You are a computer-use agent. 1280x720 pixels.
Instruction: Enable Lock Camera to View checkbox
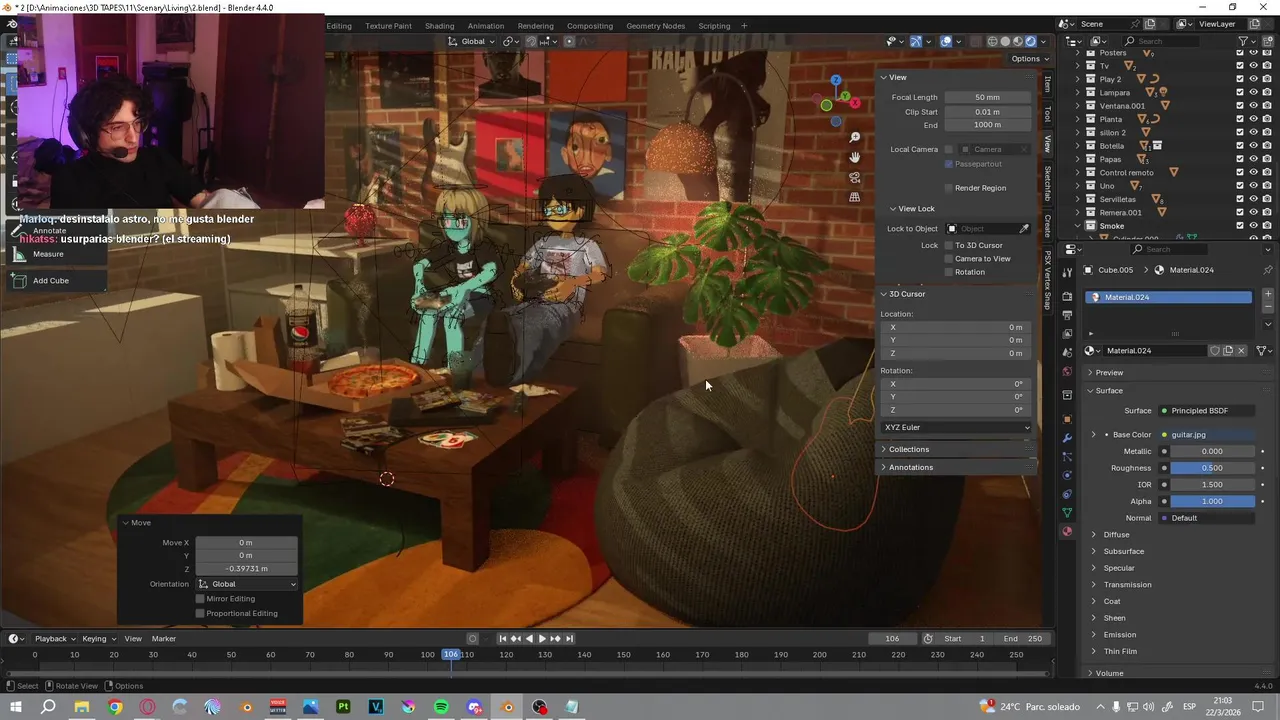coord(949,258)
